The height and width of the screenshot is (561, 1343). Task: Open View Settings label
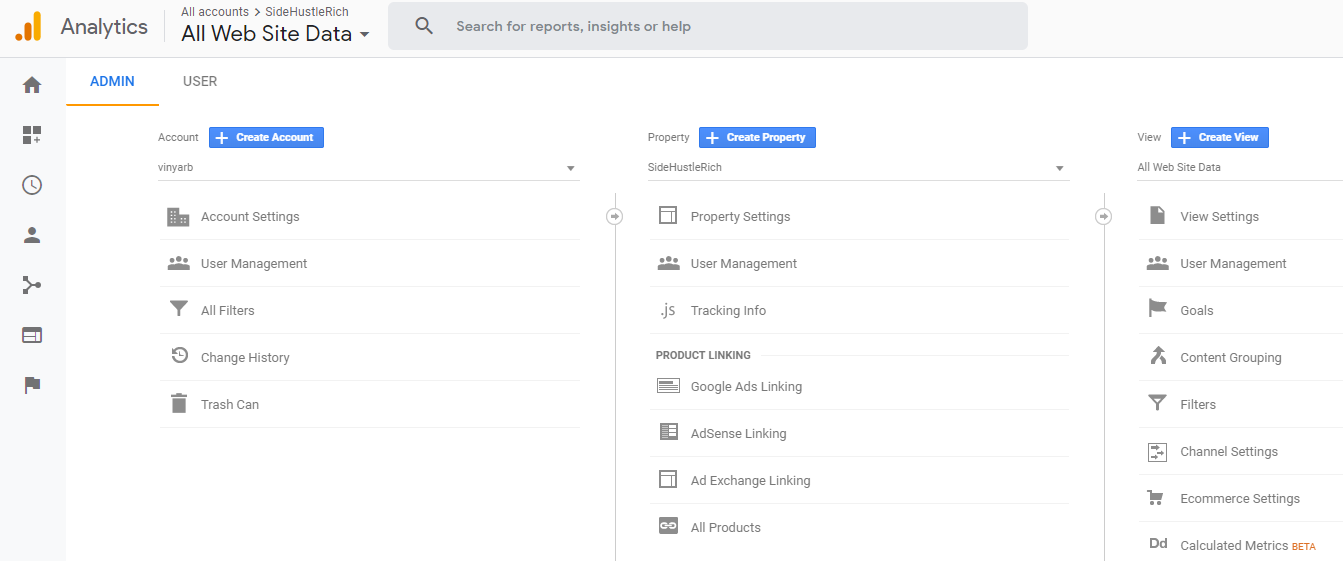[x=1220, y=217]
